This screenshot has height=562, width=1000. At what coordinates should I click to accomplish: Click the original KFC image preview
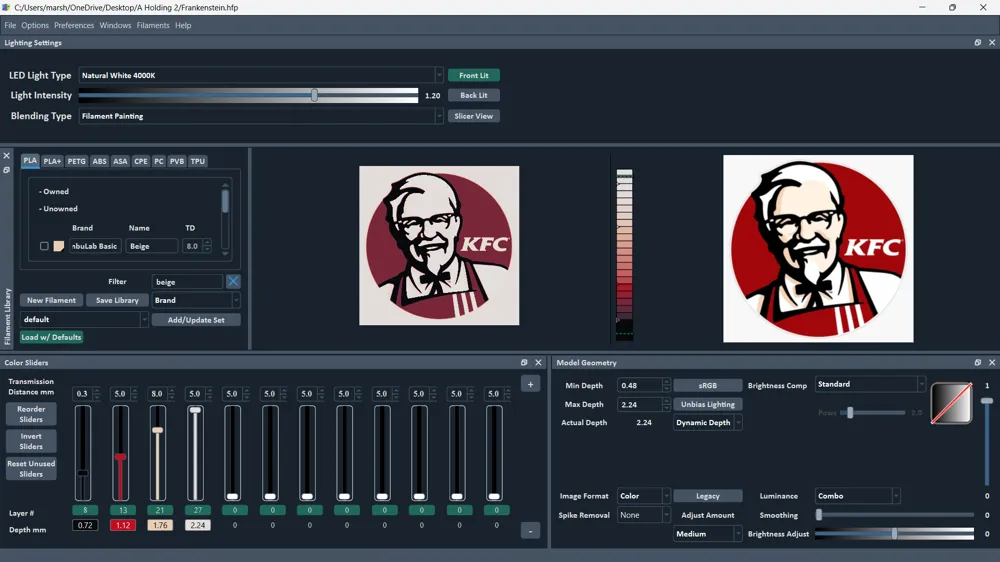(818, 249)
